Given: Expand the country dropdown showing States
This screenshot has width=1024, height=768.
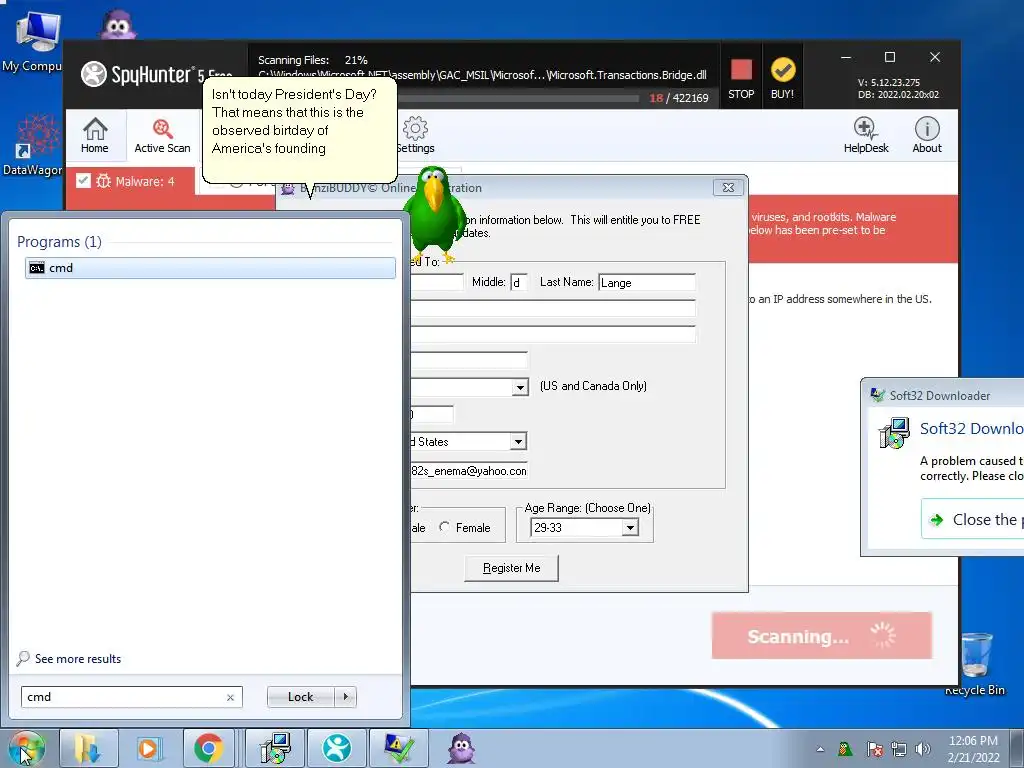Looking at the screenshot, I should tap(518, 441).
